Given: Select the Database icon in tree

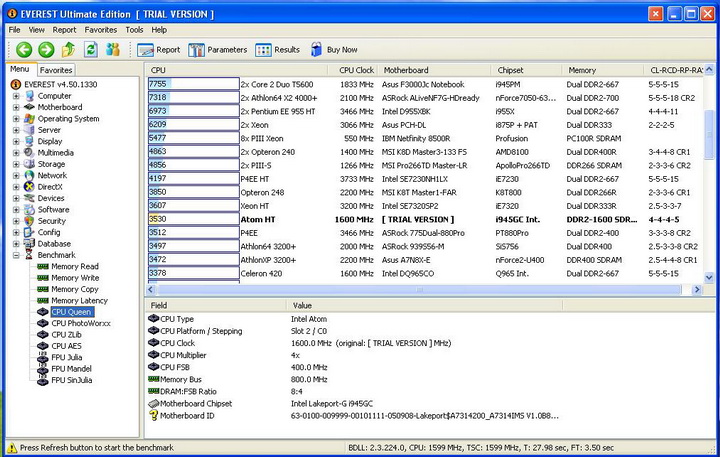Looking at the screenshot, I should pos(29,243).
